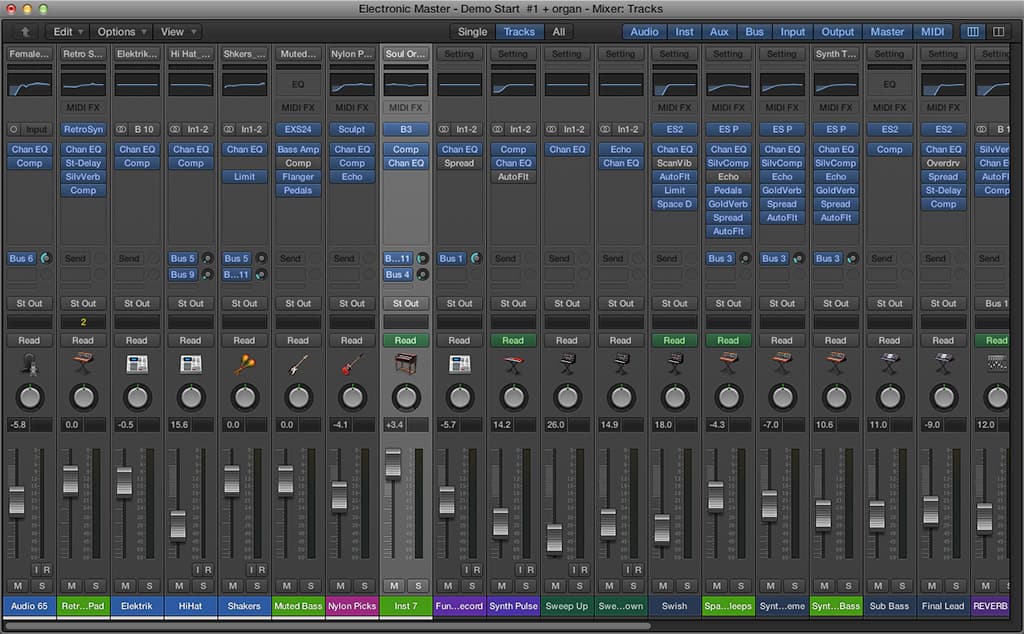Mute the Inst 7 channel

click(x=394, y=586)
